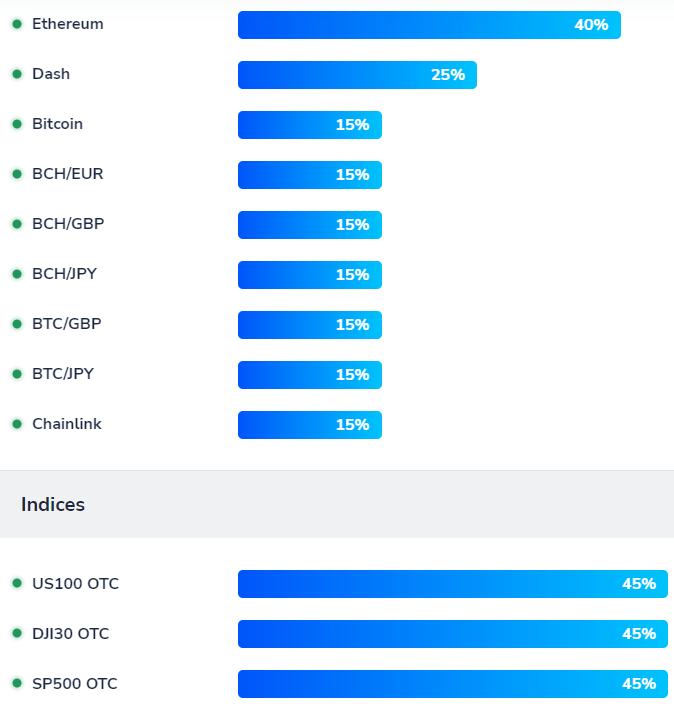Click the Indices section header
This screenshot has height=706, width=674.
tap(53, 505)
